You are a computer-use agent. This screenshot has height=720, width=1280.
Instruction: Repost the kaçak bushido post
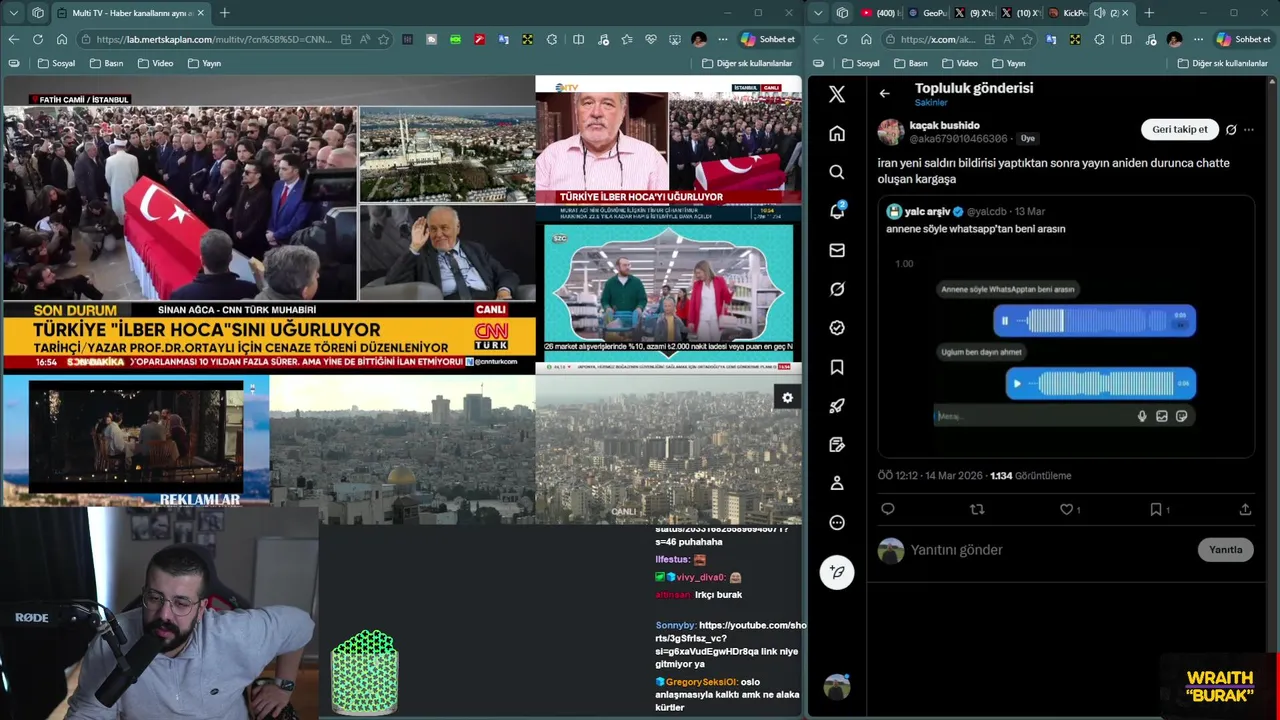(x=977, y=509)
